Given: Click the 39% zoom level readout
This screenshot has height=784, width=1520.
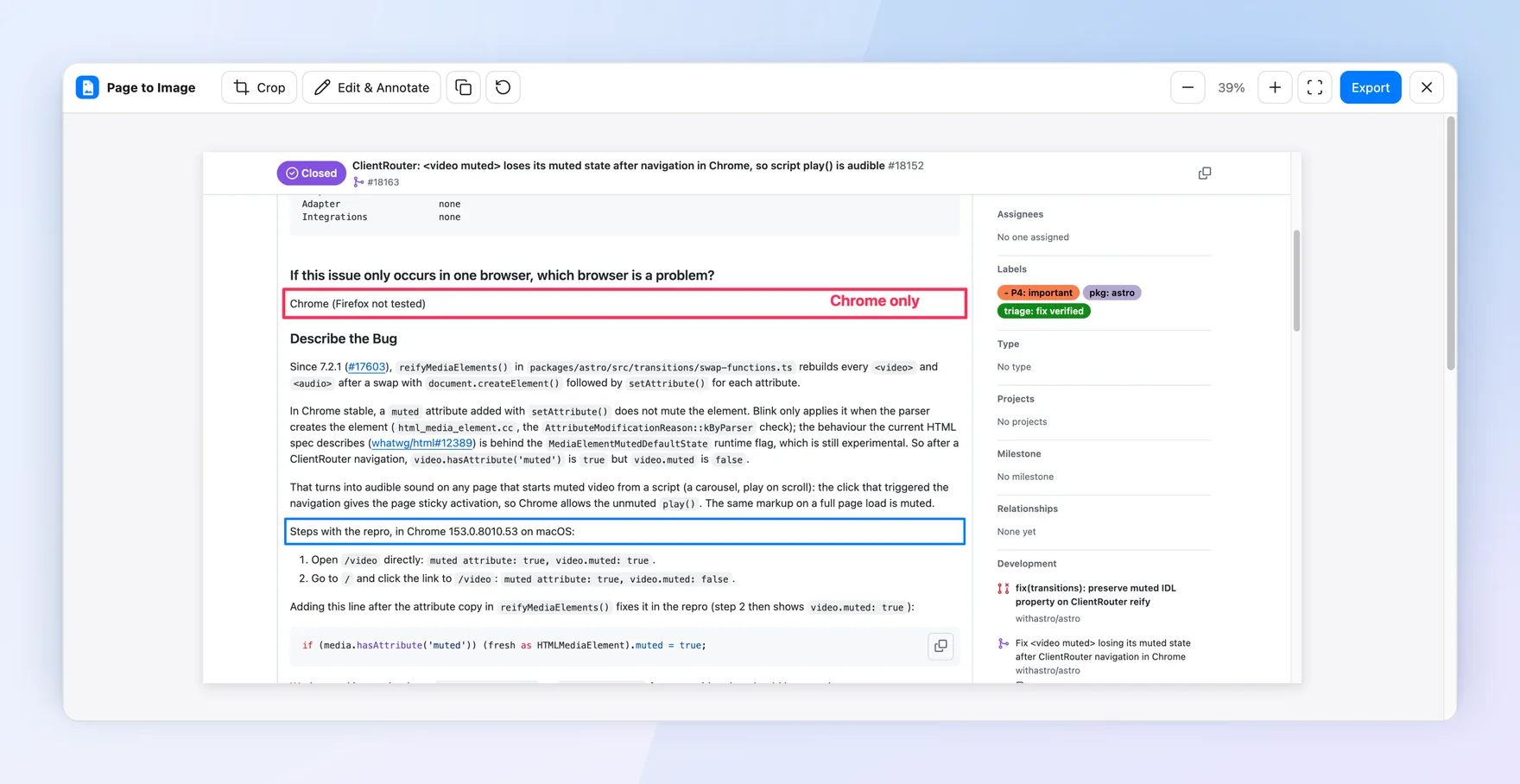Looking at the screenshot, I should 1231,87.
